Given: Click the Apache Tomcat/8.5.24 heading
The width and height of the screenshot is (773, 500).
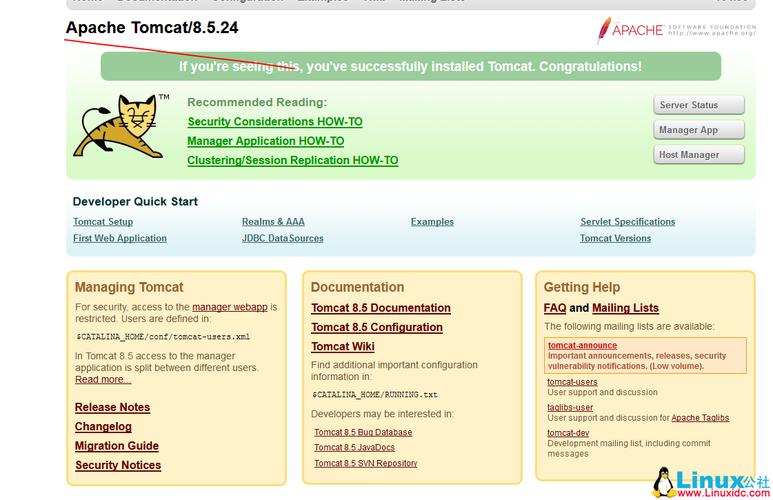Looking at the screenshot, I should (x=152, y=27).
